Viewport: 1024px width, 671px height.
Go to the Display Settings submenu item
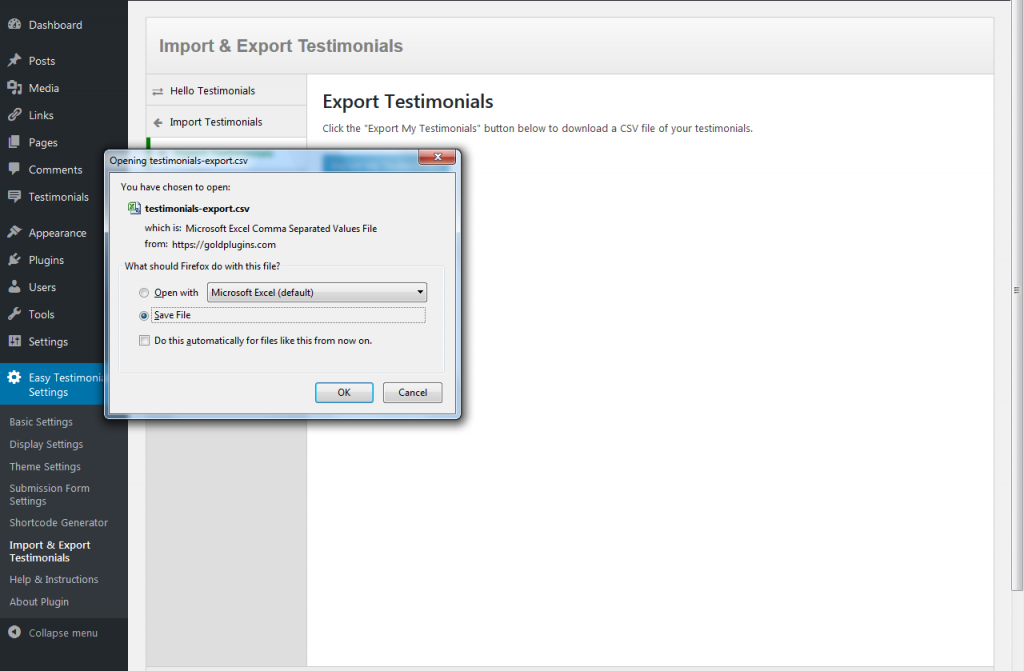pyautogui.click(x=46, y=445)
